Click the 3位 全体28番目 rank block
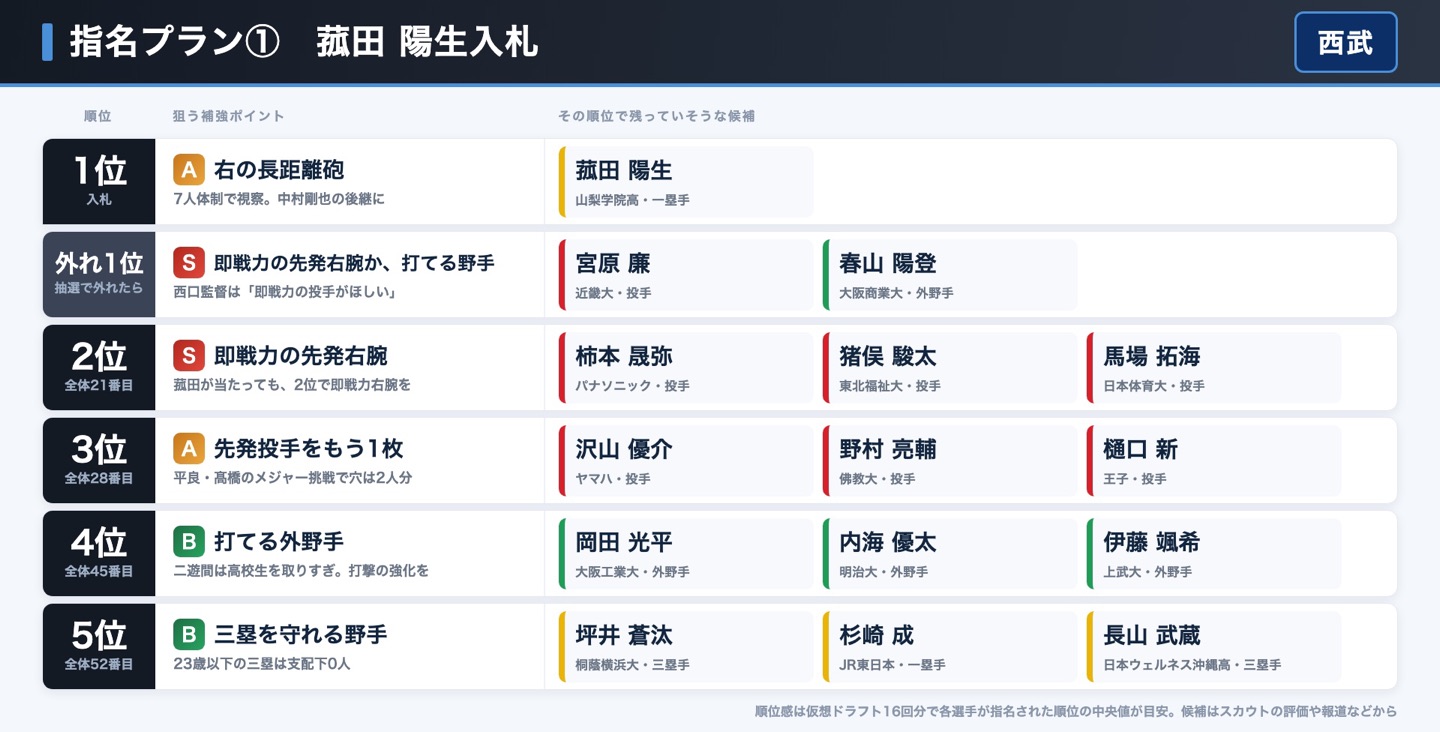The height and width of the screenshot is (732, 1440). [x=99, y=461]
